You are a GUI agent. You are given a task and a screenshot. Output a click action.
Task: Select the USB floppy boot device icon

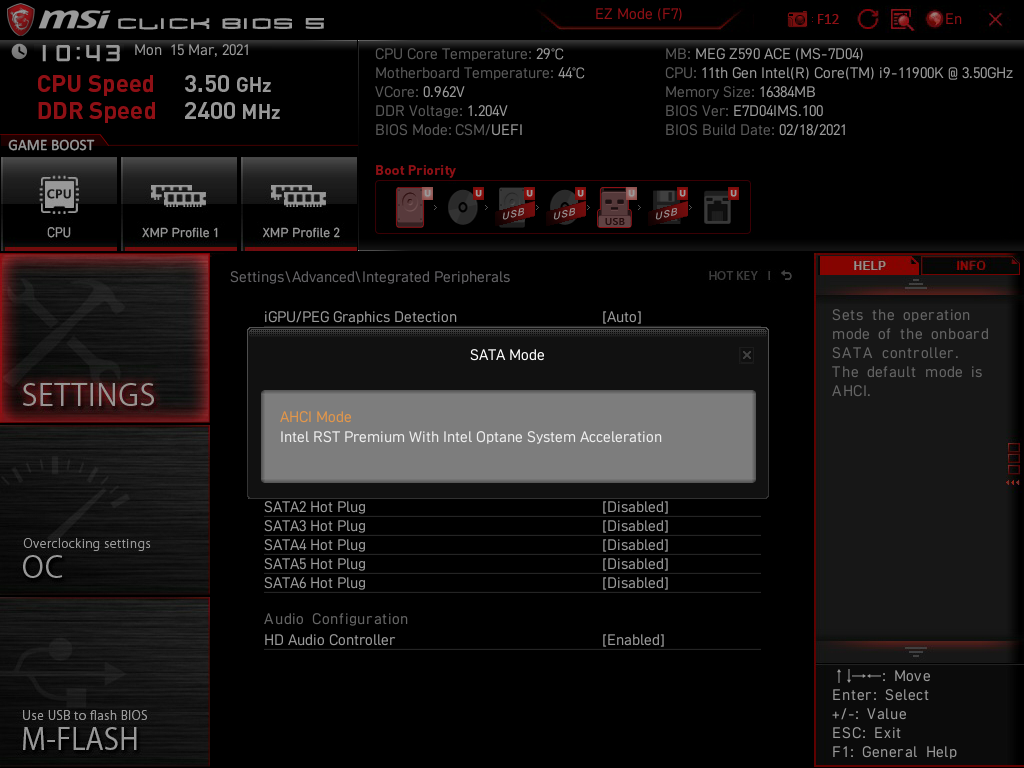point(668,207)
